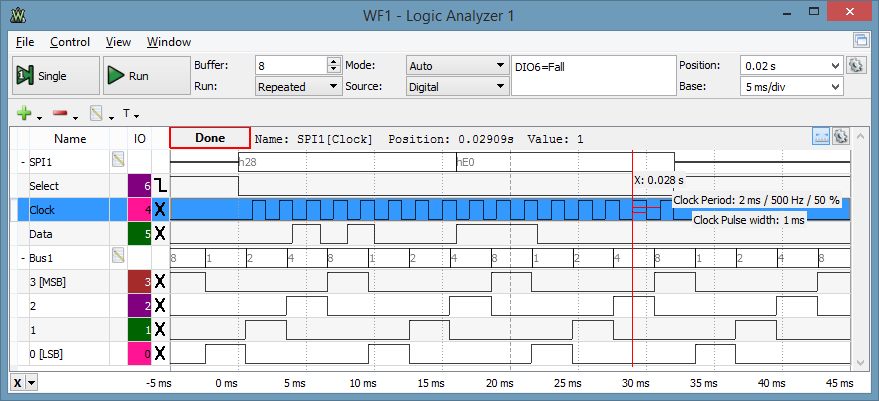
Task: Click the Run button
Action: [146, 76]
